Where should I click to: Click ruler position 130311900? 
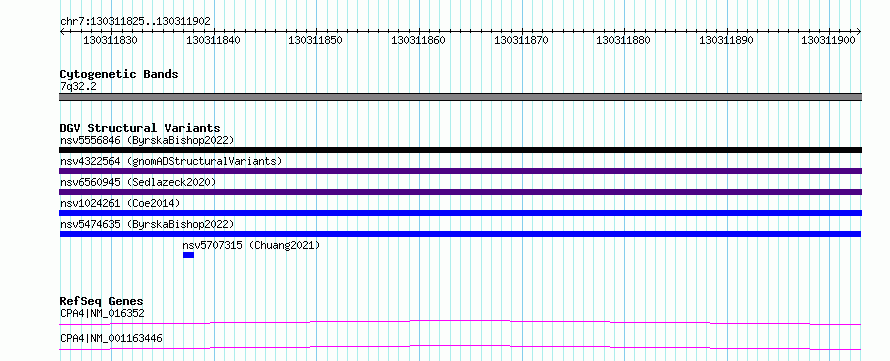coord(829,40)
